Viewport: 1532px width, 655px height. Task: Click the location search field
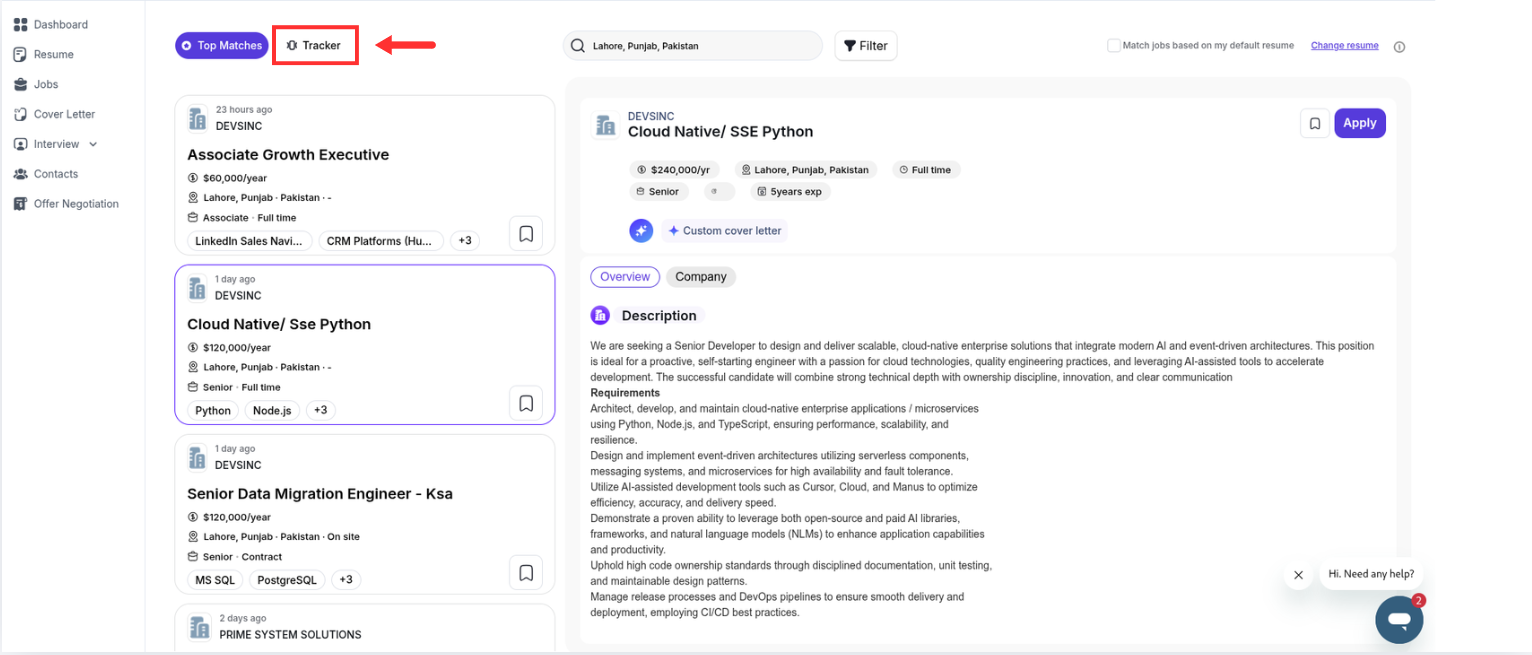point(693,46)
